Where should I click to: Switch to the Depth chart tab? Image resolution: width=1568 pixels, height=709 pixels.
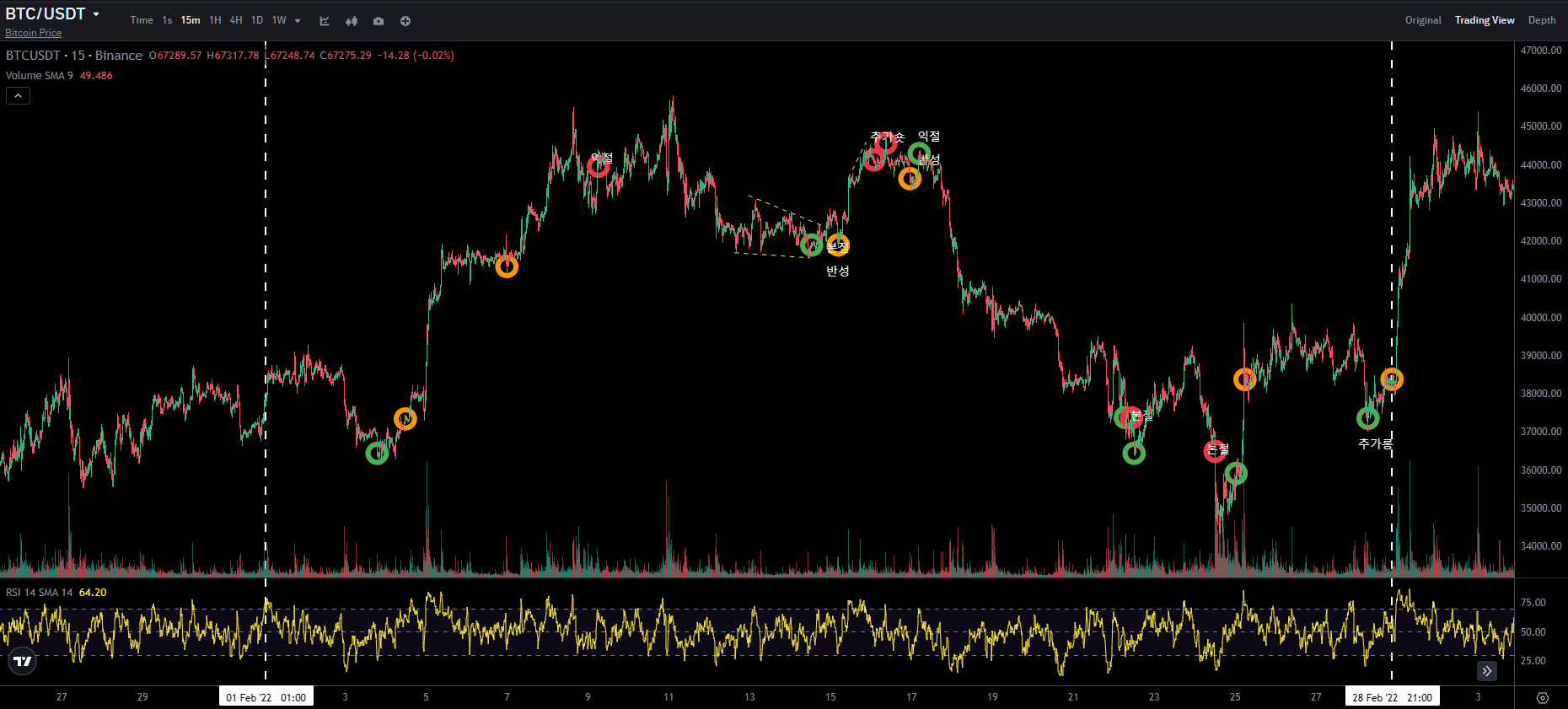(1542, 20)
